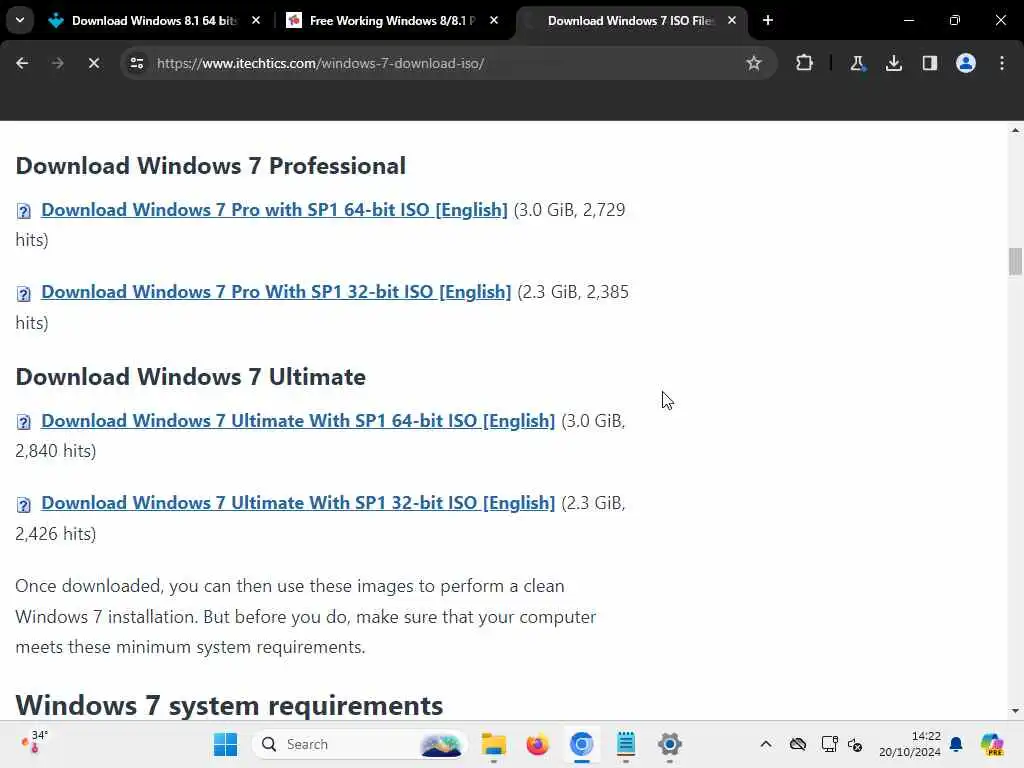
Task: Click the muted volume tray icon
Action: click(855, 744)
